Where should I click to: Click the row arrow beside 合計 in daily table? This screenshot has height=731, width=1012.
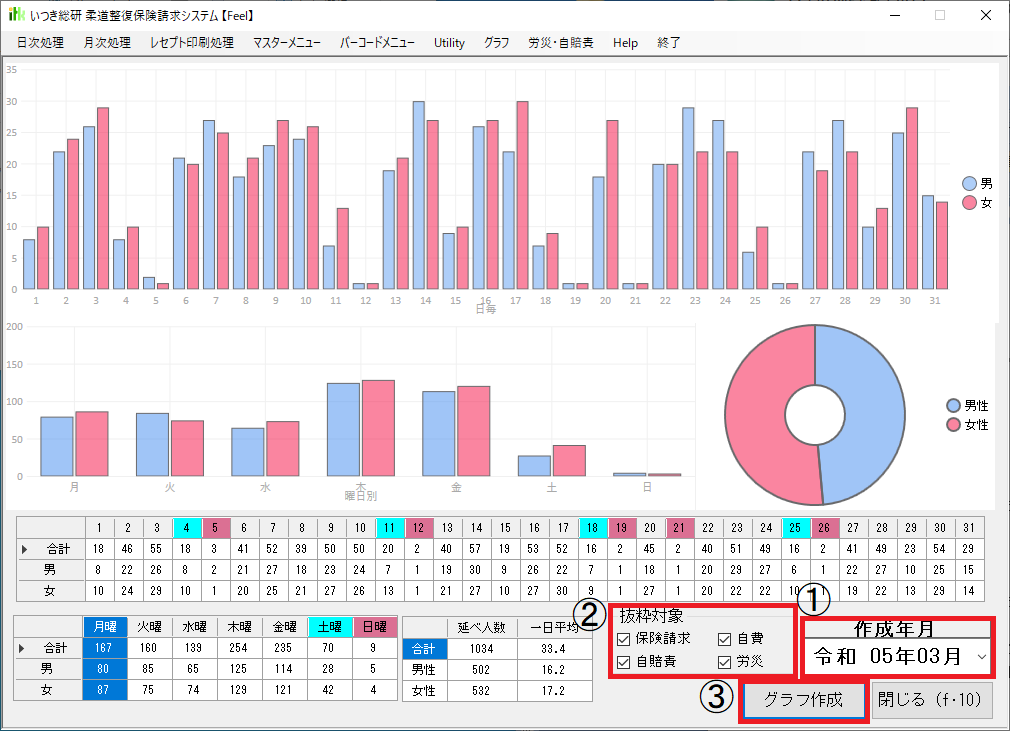pos(25,548)
